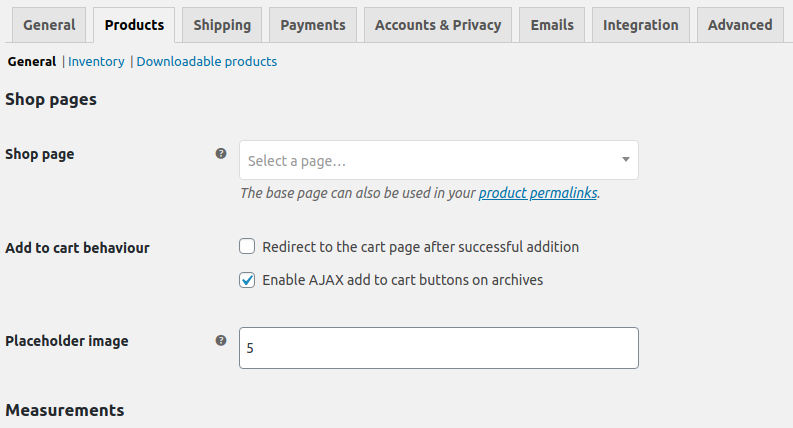793x428 pixels.
Task: Click the Products tab
Action: coord(134,25)
